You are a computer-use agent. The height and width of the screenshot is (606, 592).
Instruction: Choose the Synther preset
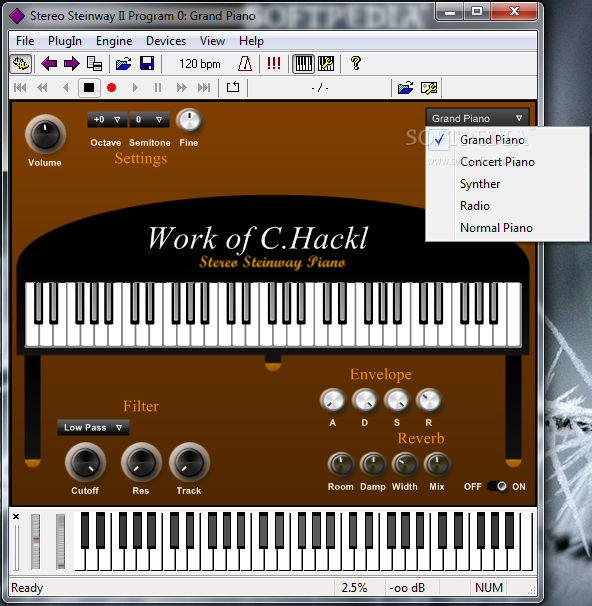[x=507, y=184]
